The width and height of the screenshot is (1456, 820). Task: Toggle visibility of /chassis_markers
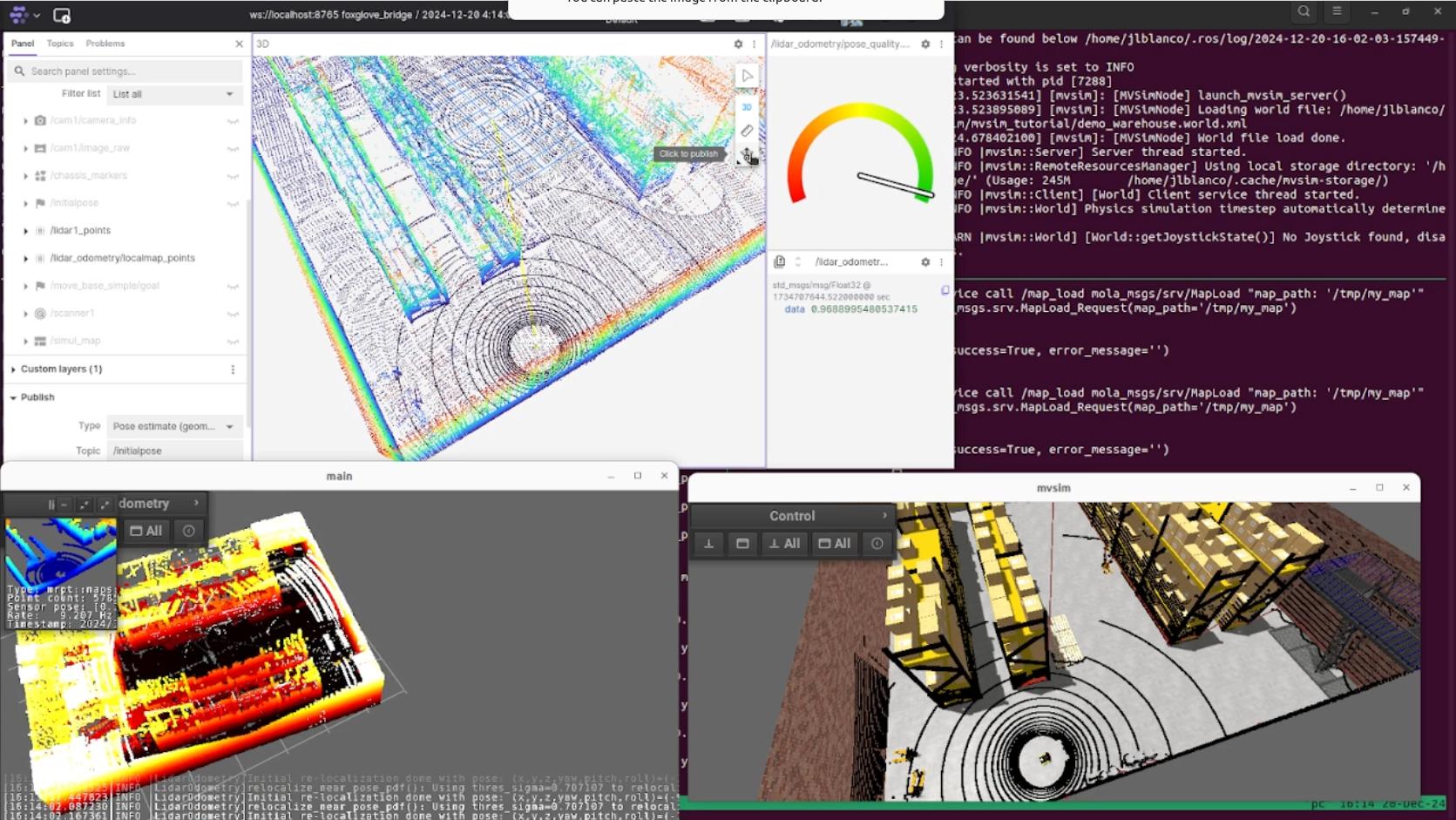point(233,176)
